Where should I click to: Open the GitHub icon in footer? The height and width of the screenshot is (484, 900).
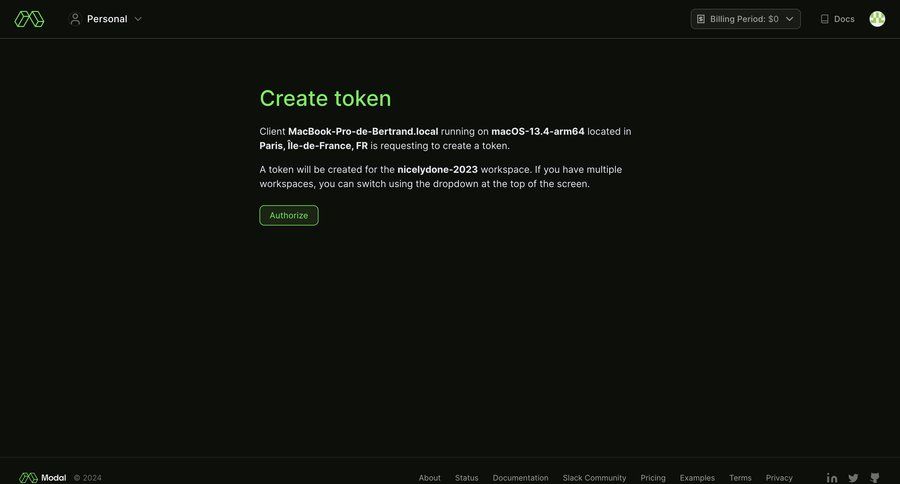tap(875, 478)
